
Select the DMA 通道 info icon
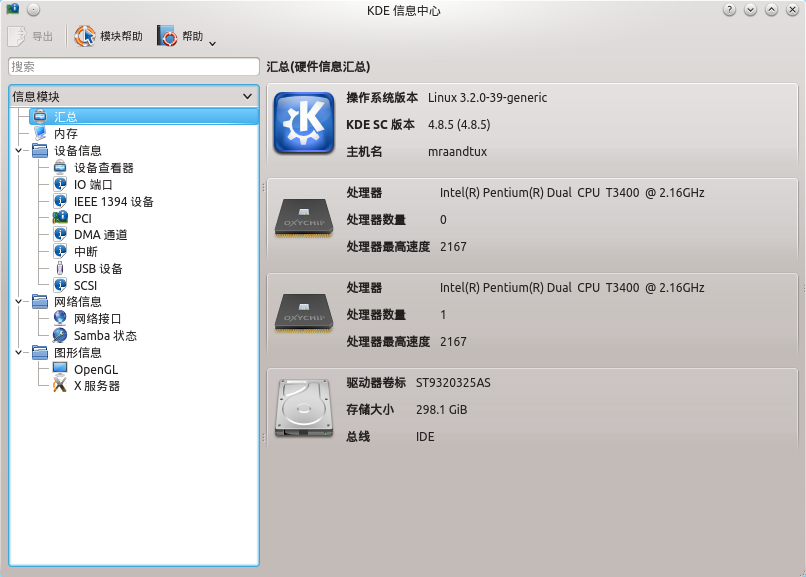60,235
